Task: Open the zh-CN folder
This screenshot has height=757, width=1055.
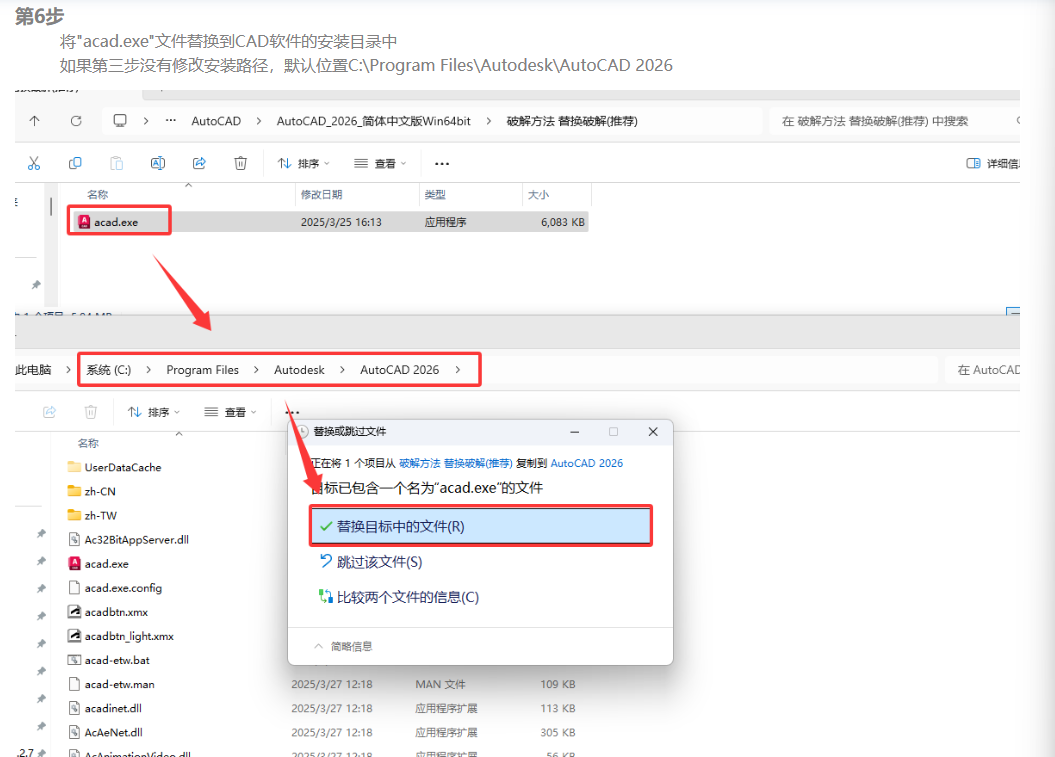Action: click(x=97, y=491)
